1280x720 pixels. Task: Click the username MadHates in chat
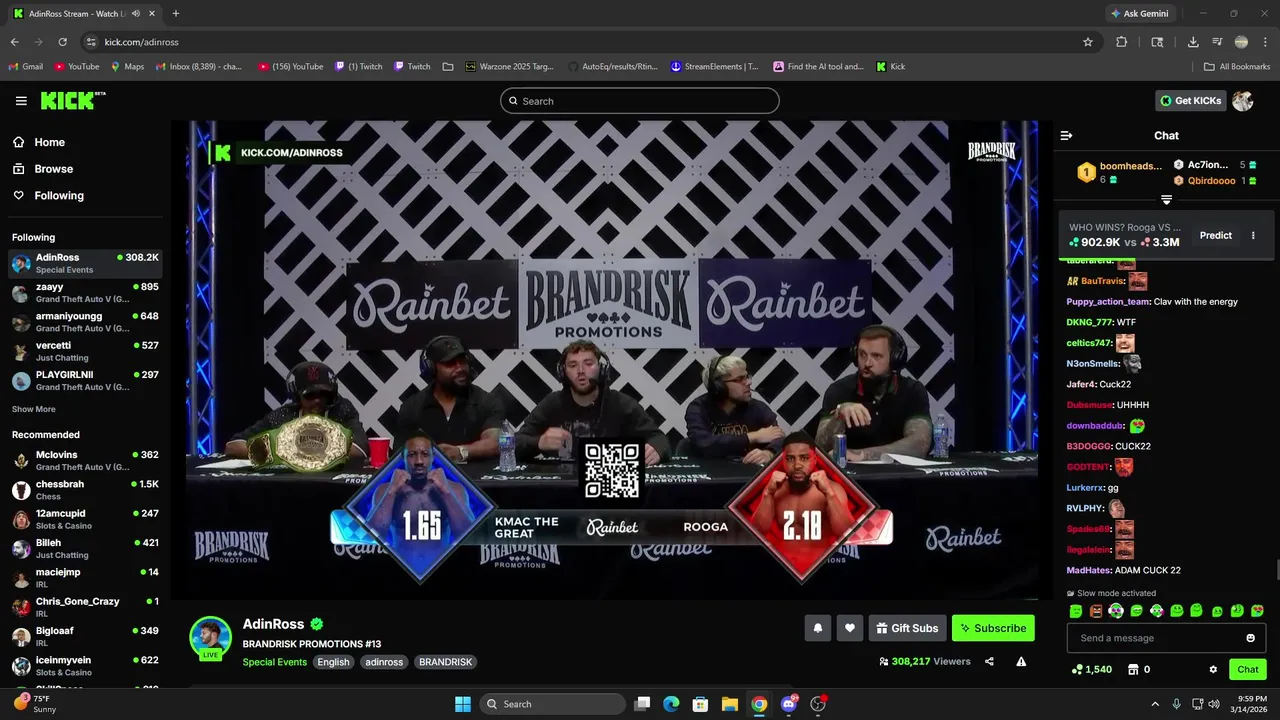1089,570
